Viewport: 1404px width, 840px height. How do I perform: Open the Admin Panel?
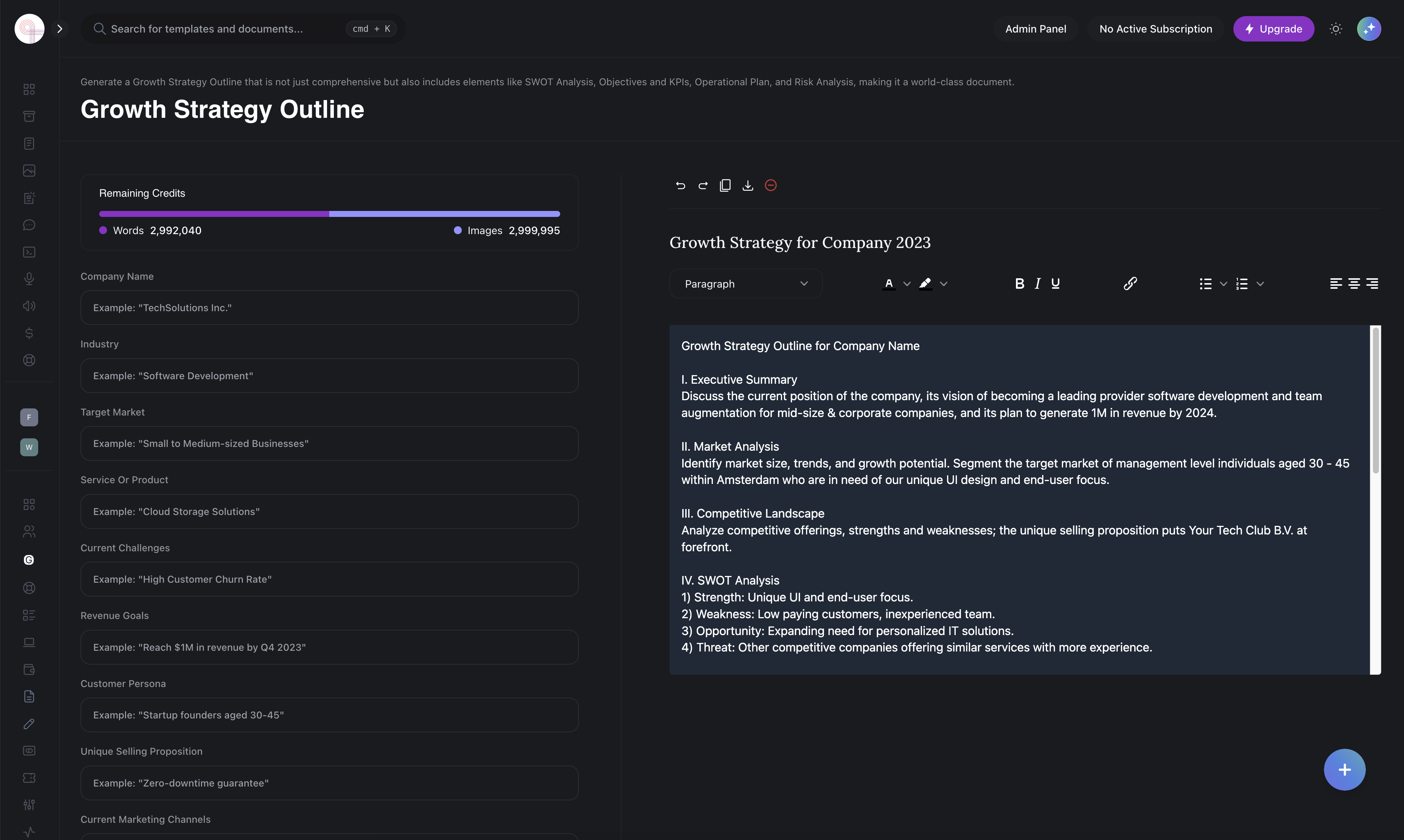pos(1035,29)
